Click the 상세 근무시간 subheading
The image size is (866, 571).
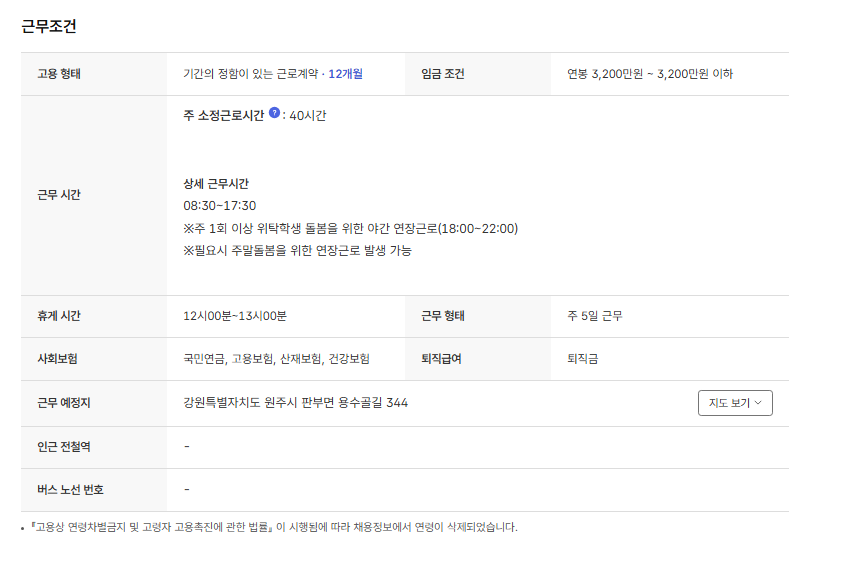(216, 184)
